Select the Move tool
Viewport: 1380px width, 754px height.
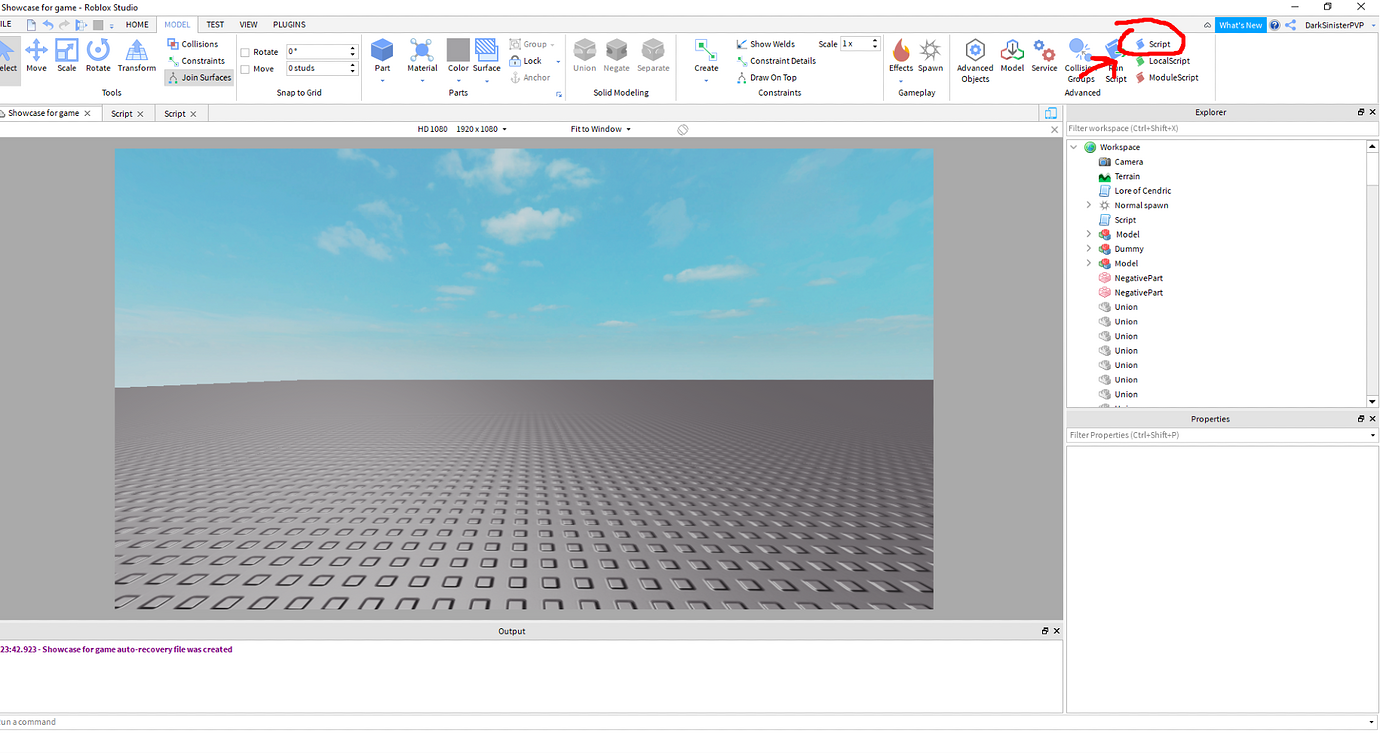[36, 57]
